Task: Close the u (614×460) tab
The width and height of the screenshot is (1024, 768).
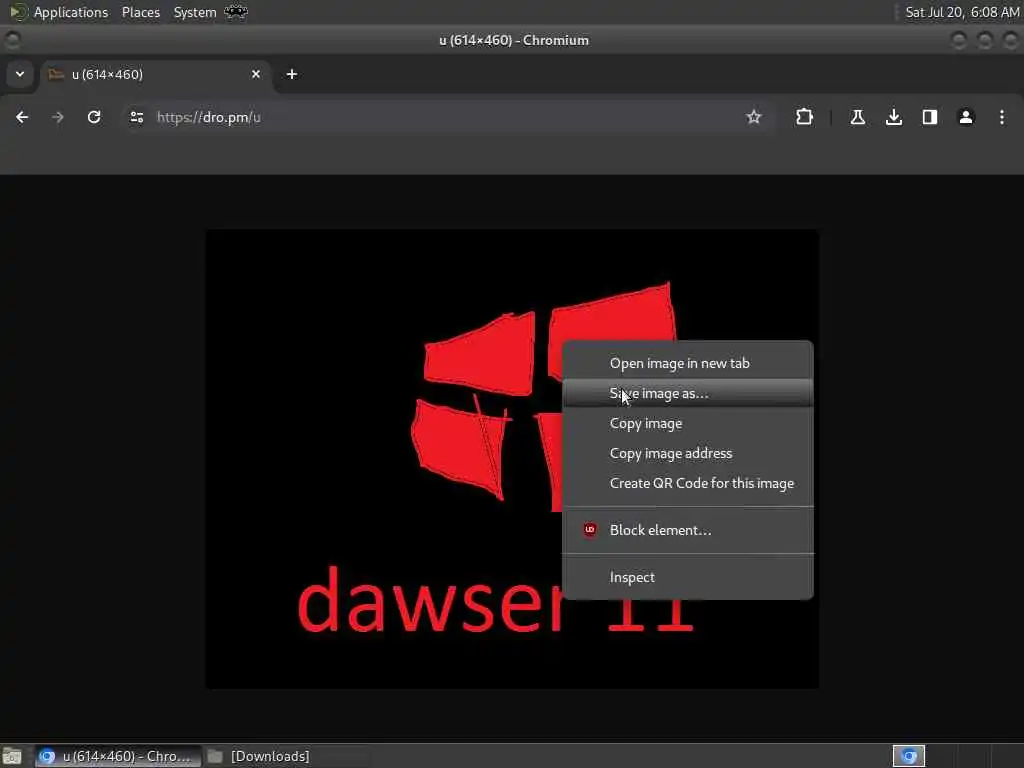Action: (x=256, y=74)
